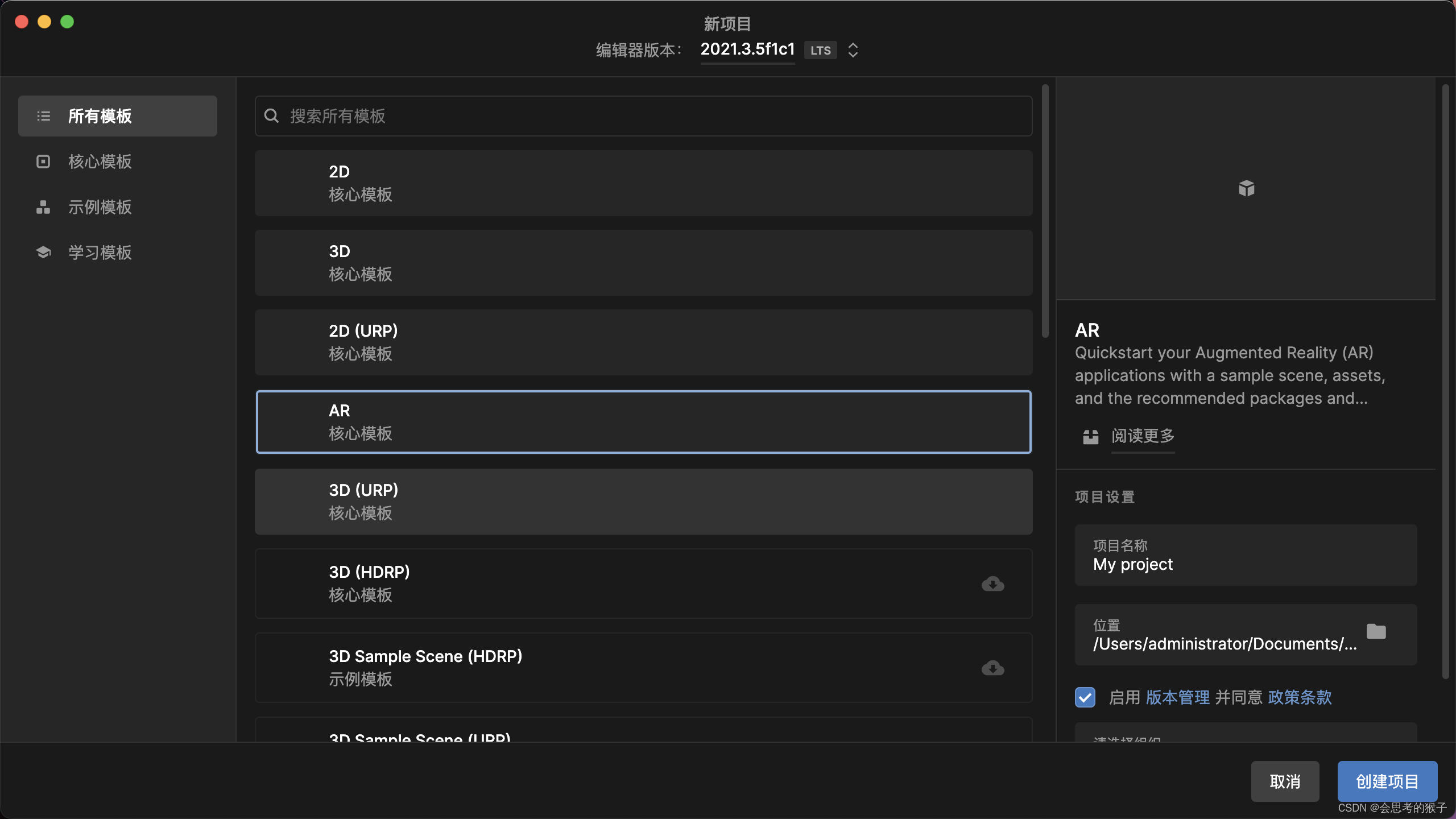The width and height of the screenshot is (1456, 819).
Task: Uncheck 启用版本管理
Action: (1085, 697)
